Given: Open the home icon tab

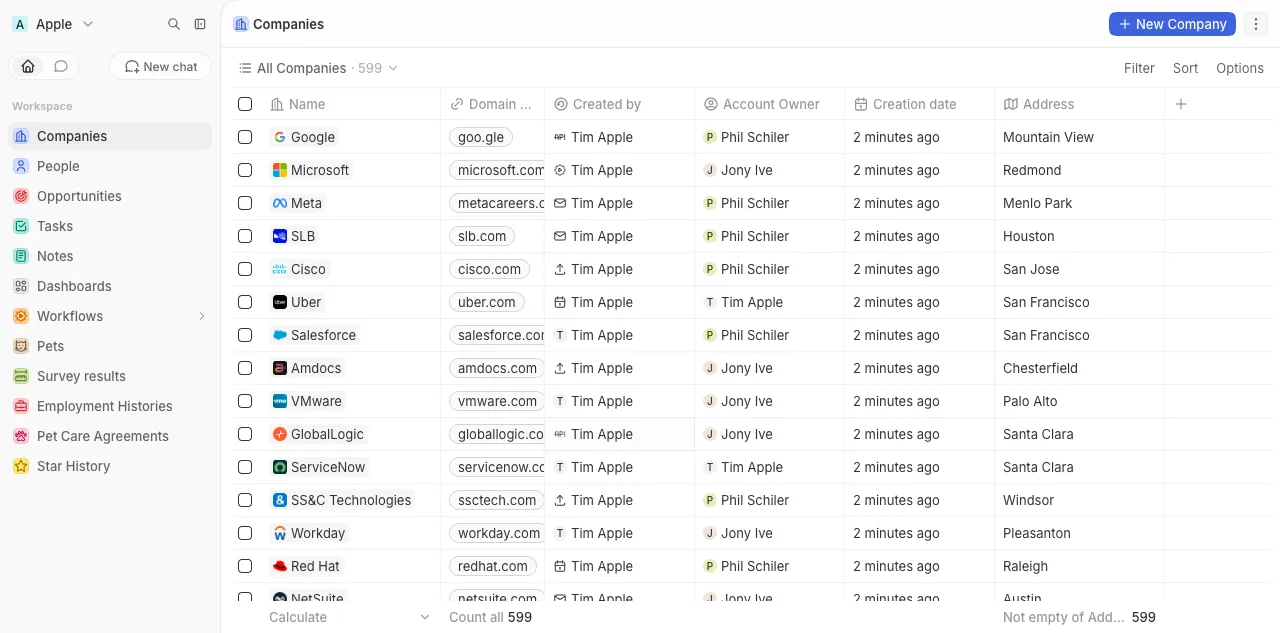Looking at the screenshot, I should pos(28,66).
